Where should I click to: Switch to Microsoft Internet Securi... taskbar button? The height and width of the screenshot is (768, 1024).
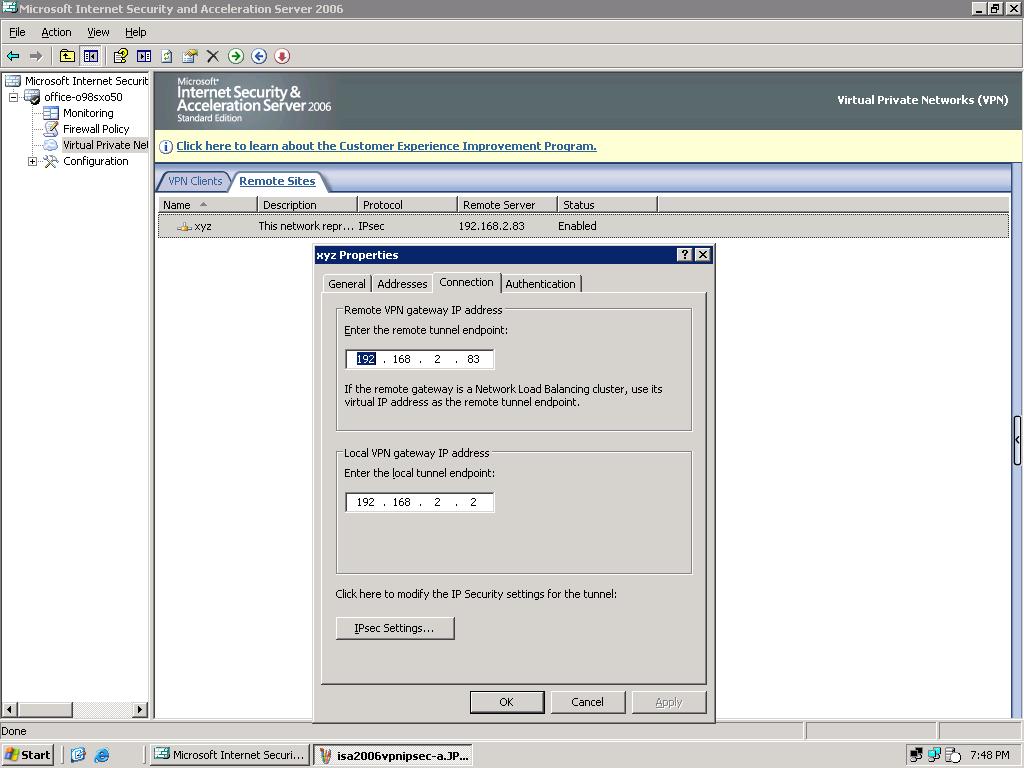(x=229, y=755)
